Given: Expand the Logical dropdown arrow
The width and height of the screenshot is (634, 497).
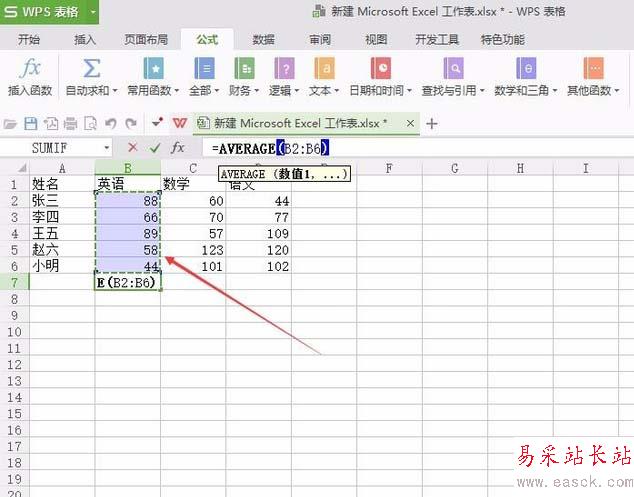Looking at the screenshot, I should point(297,91).
